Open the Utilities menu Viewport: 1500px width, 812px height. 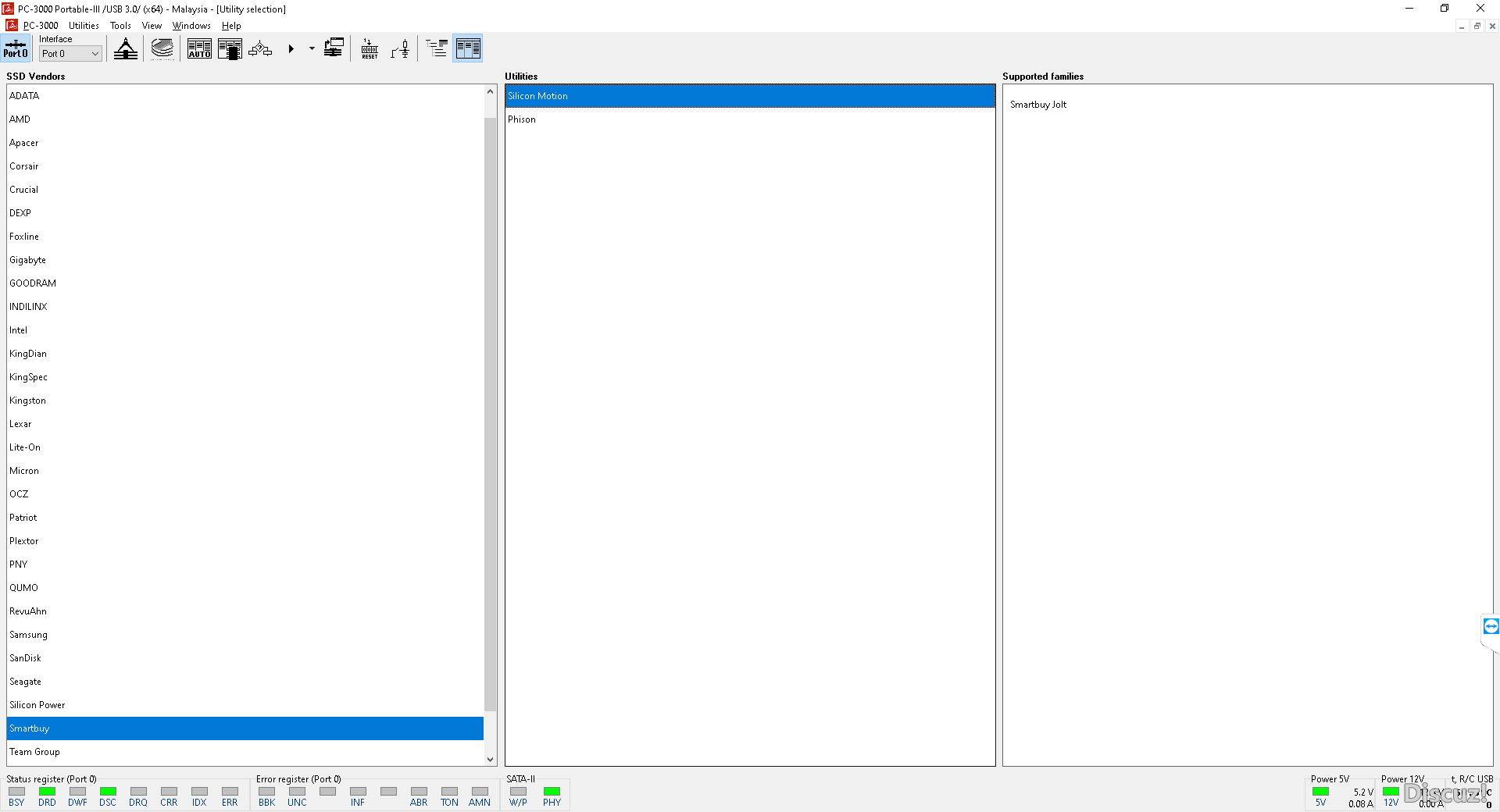84,26
